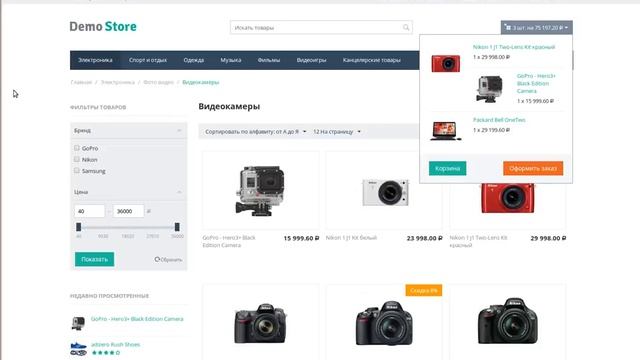The image size is (640, 360).
Task: Click the minimum price field showing 40
Action: (x=90, y=211)
